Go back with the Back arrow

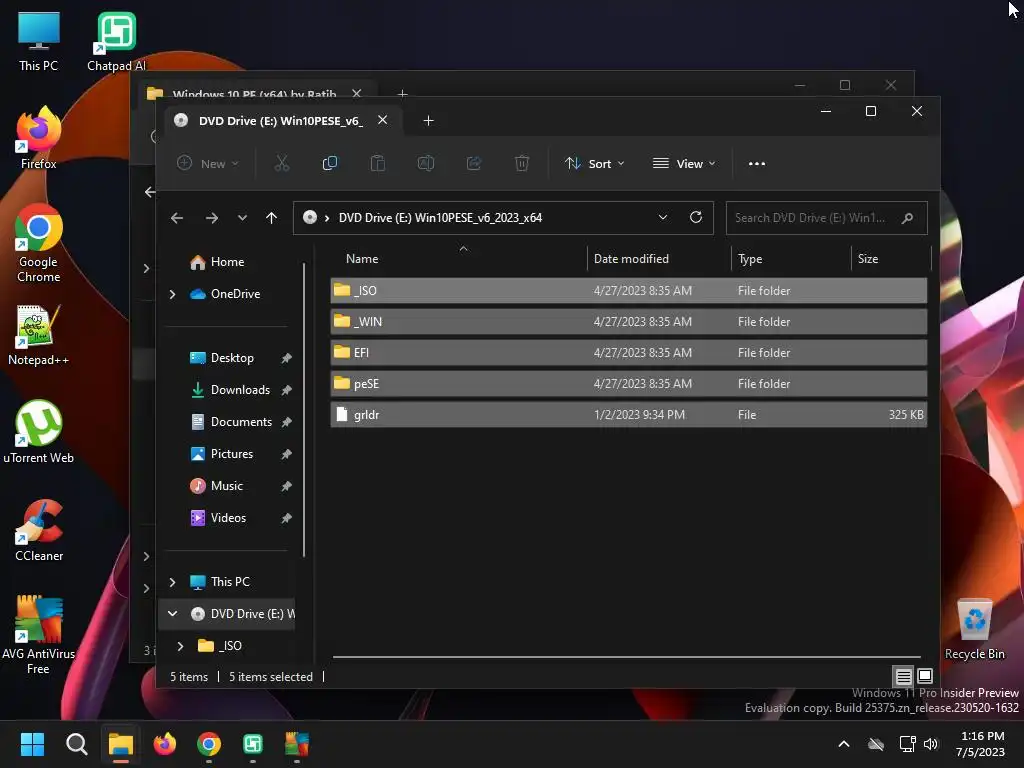pos(177,218)
